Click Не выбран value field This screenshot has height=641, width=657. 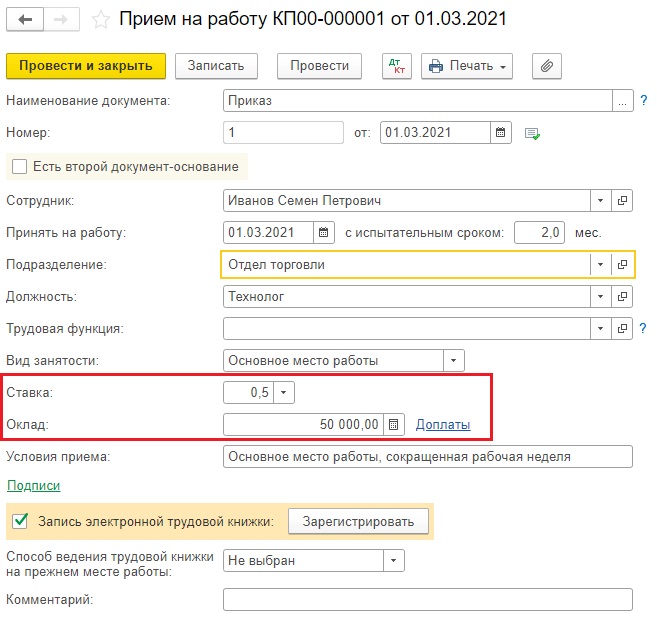click(x=303, y=561)
